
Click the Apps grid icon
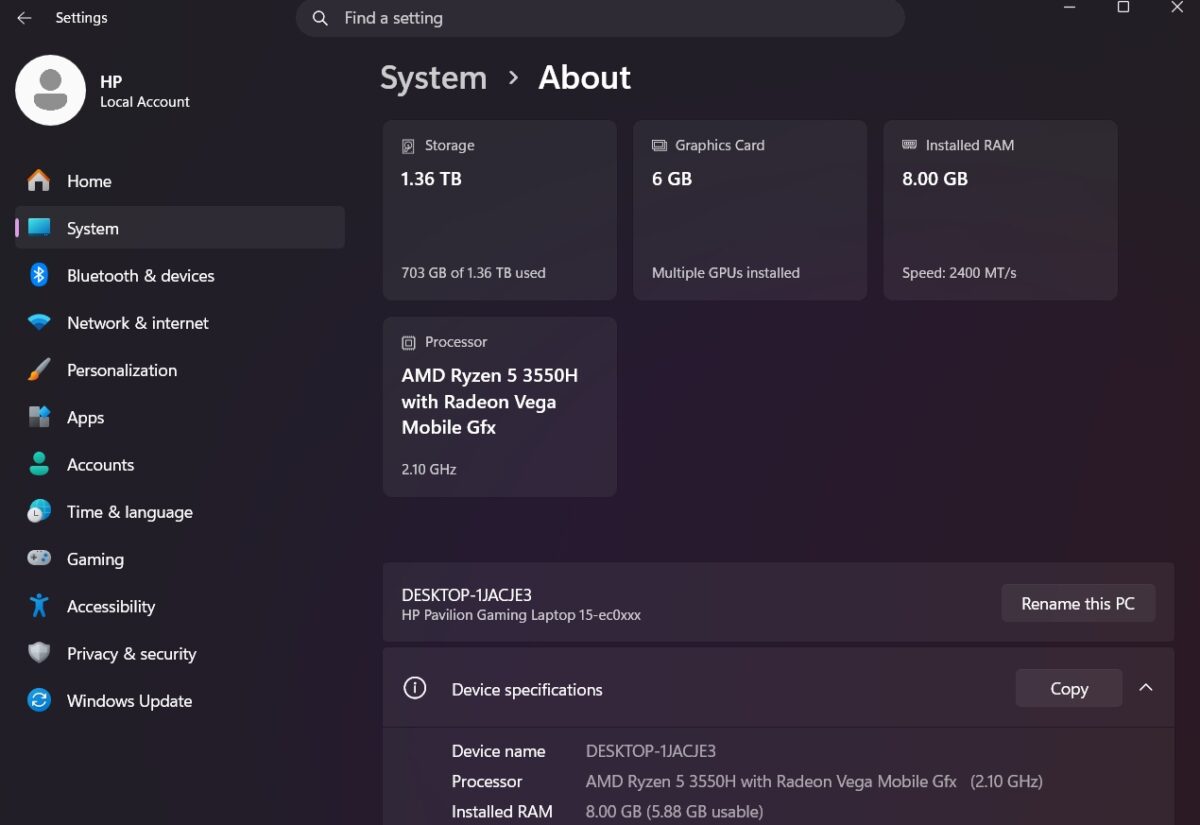tap(39, 417)
